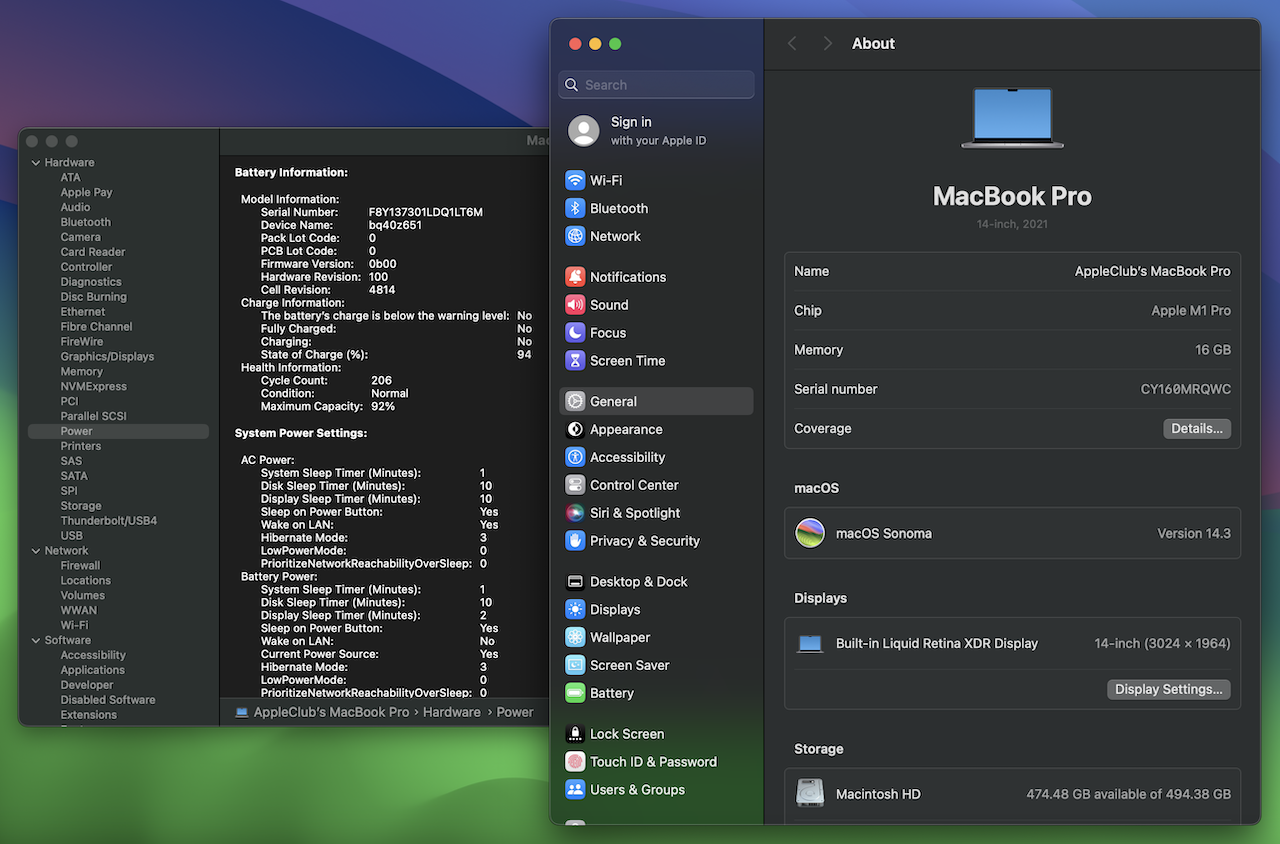Open the Screen Saver icon
Screen dimensions: 1280x844
click(x=575, y=665)
